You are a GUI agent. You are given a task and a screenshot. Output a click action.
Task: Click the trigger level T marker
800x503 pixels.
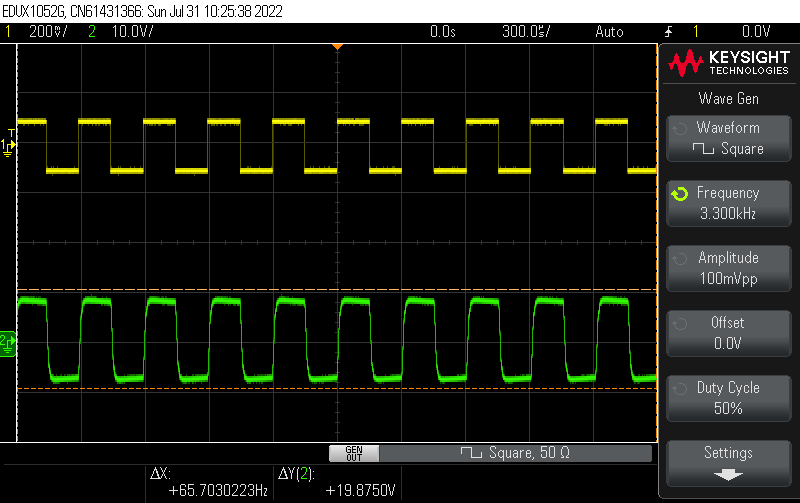point(11,133)
